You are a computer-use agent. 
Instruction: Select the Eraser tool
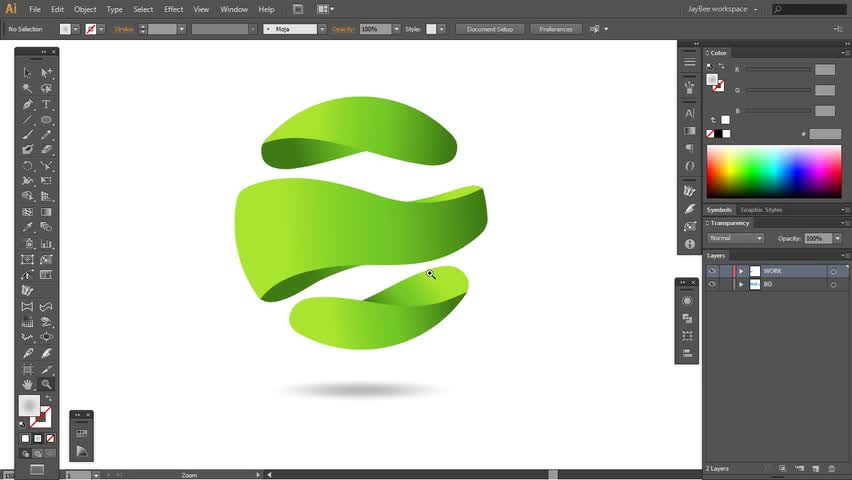46,149
